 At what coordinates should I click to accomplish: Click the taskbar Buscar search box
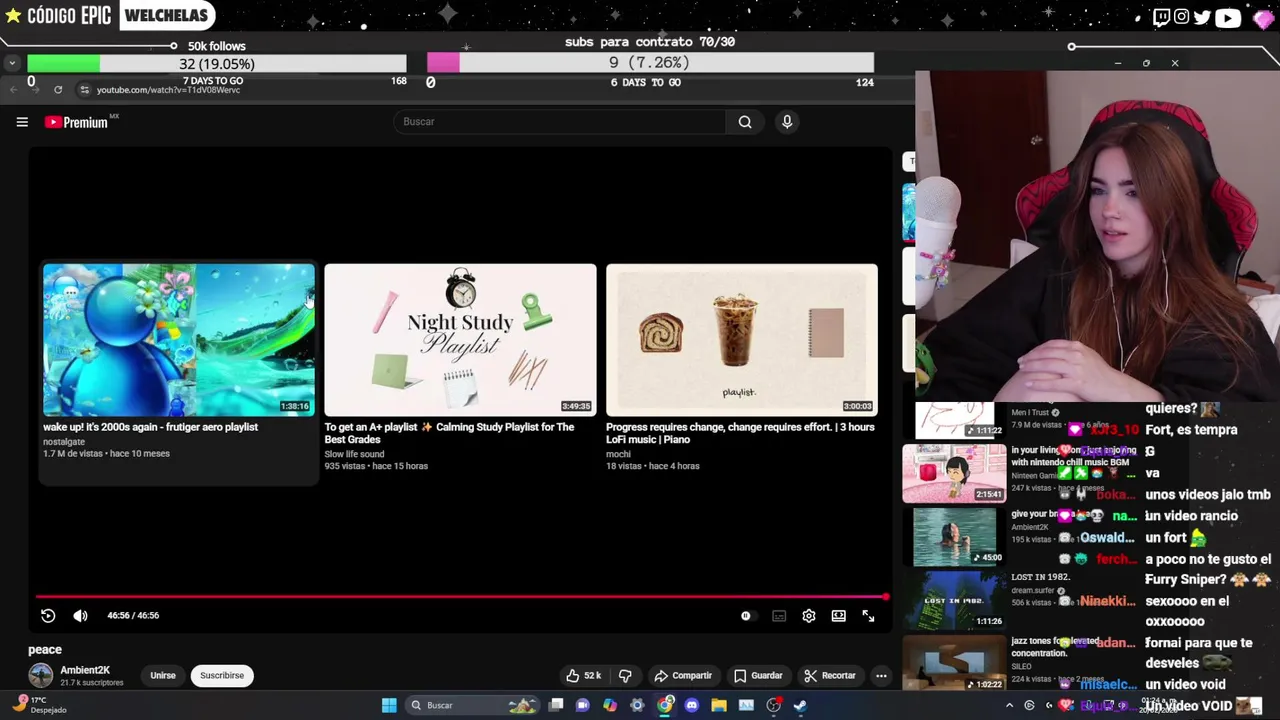(473, 705)
